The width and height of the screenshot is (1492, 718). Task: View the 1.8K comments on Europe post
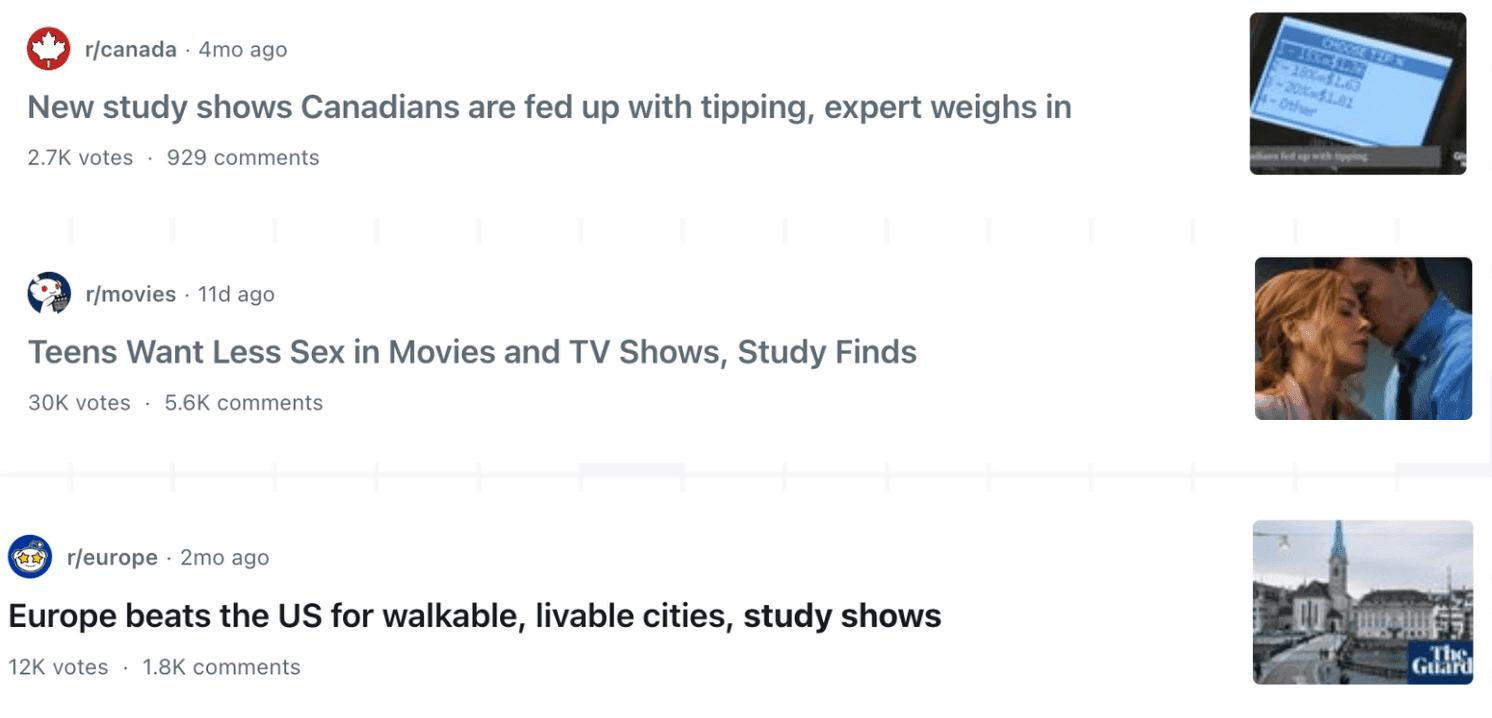tap(221, 667)
